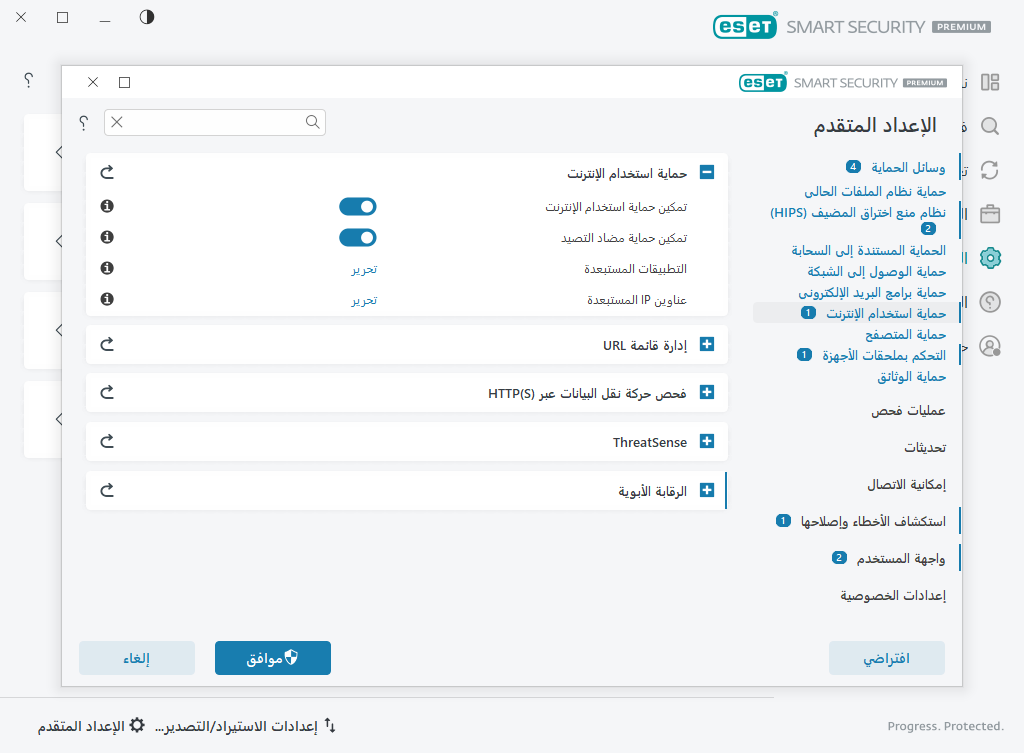Expand the الرقابة الأبوية section
1024x753 pixels.
[707, 490]
